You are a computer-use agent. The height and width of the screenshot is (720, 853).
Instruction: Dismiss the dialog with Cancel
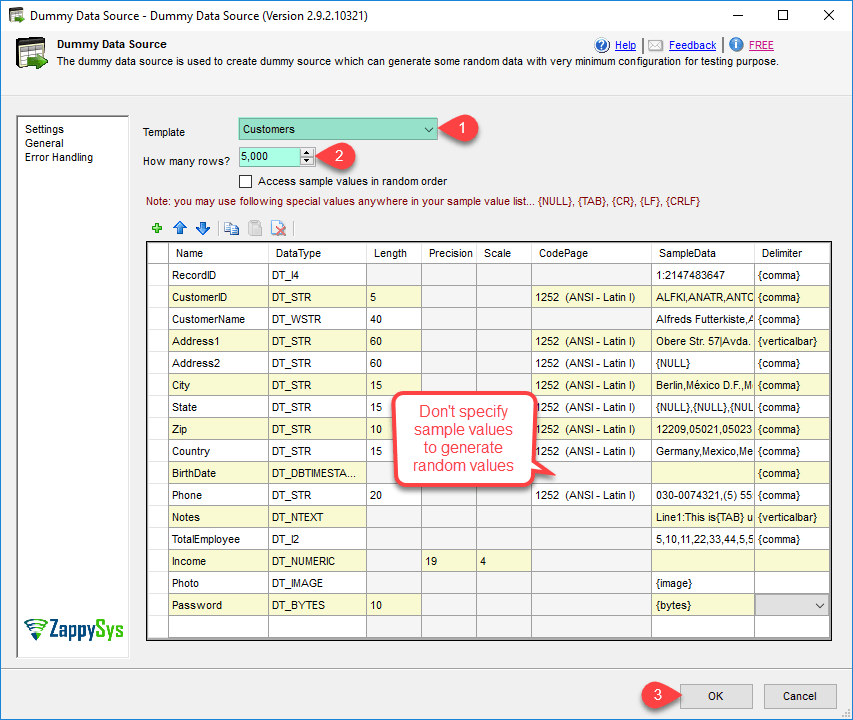800,696
